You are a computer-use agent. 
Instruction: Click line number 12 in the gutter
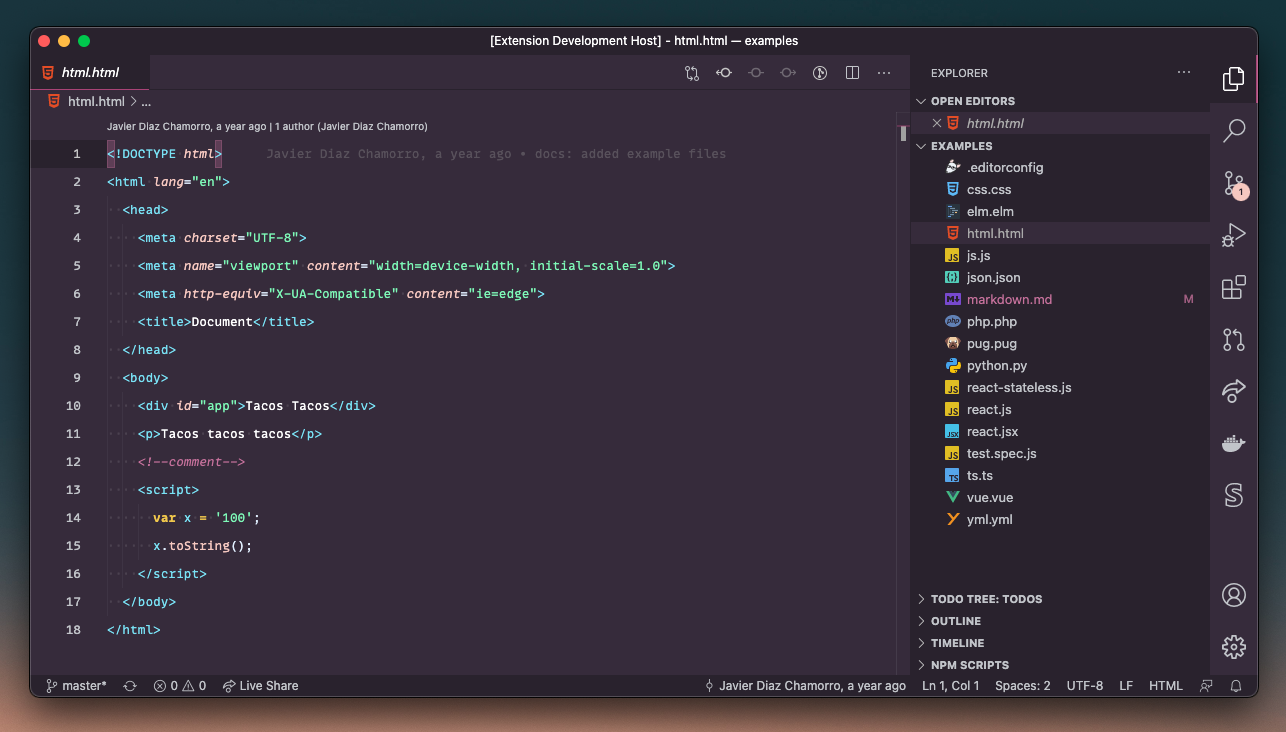(73, 462)
